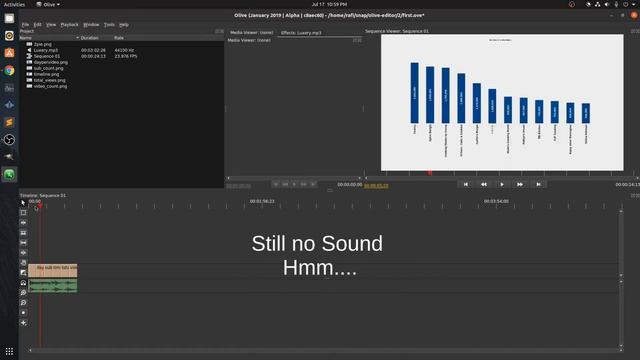Click the Record audio tool
640x360 pixels.
23,313
